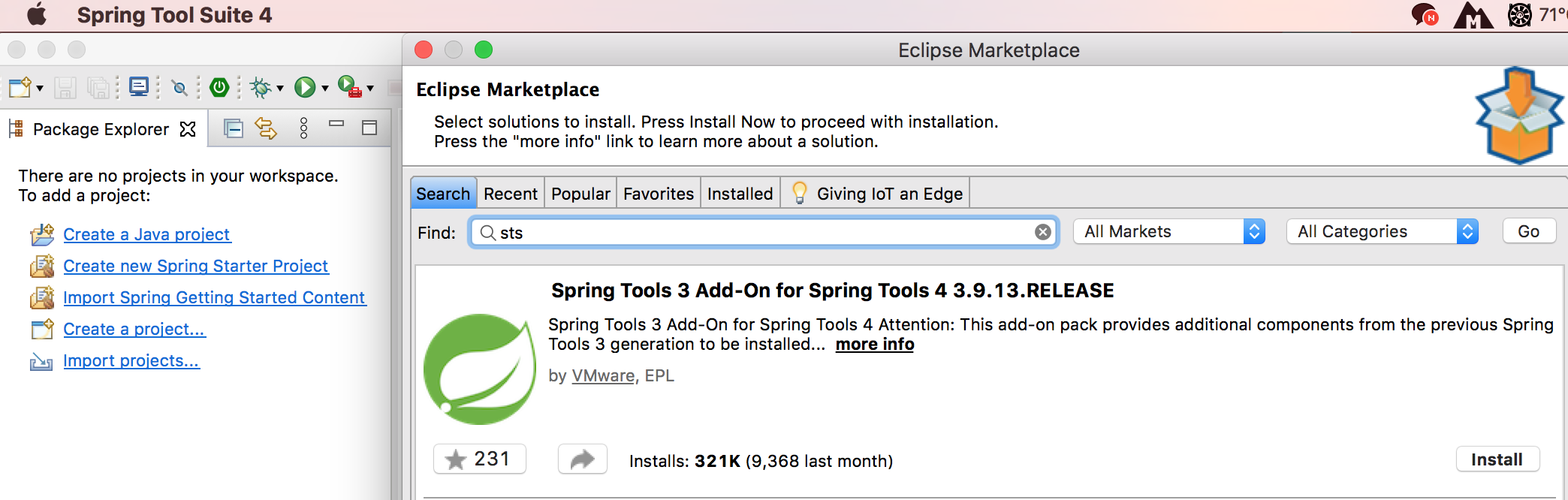Click the Spring Starter Project icon
This screenshot has width=1568, height=500.
[42, 266]
